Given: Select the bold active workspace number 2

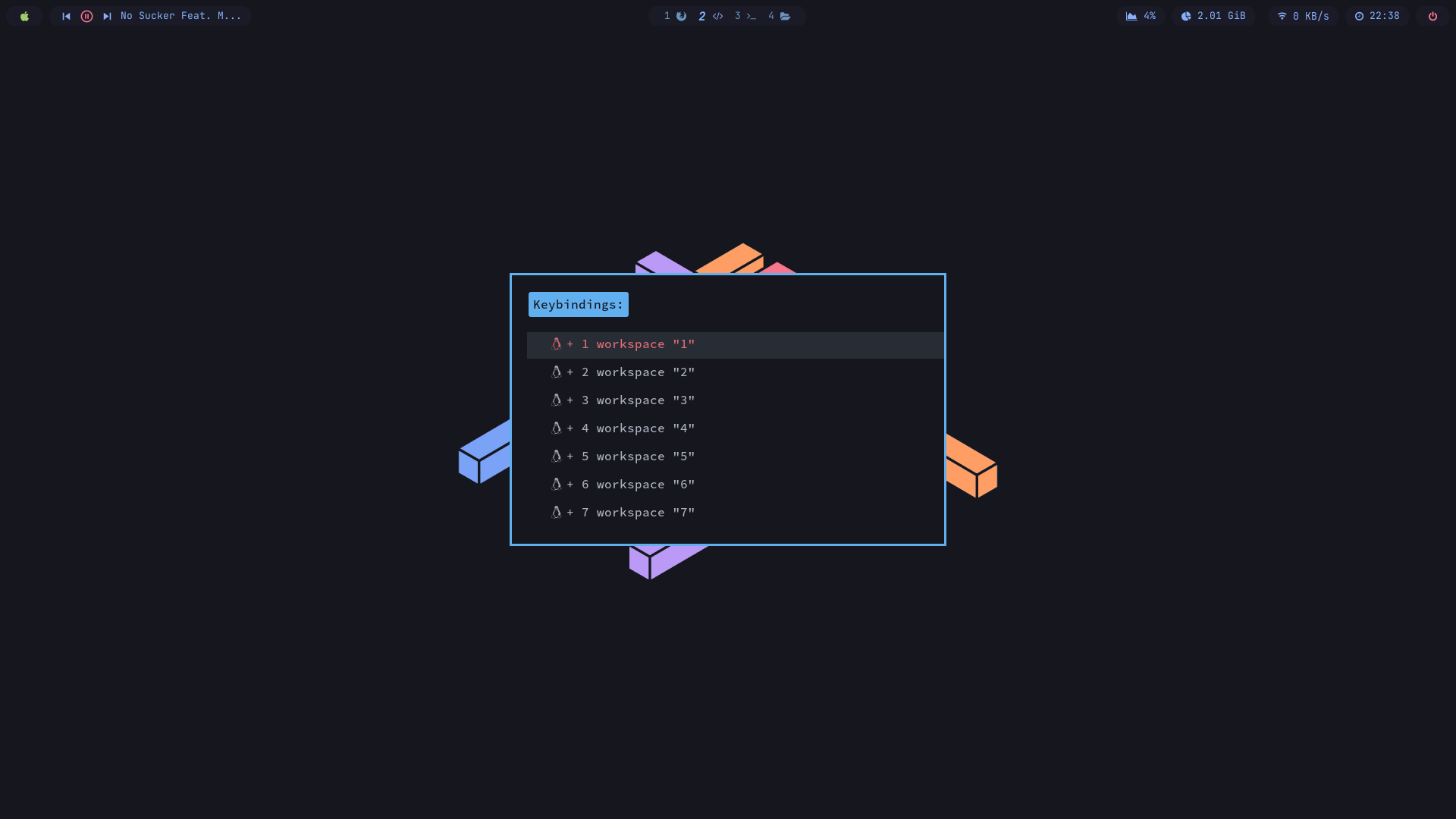Looking at the screenshot, I should 702,16.
